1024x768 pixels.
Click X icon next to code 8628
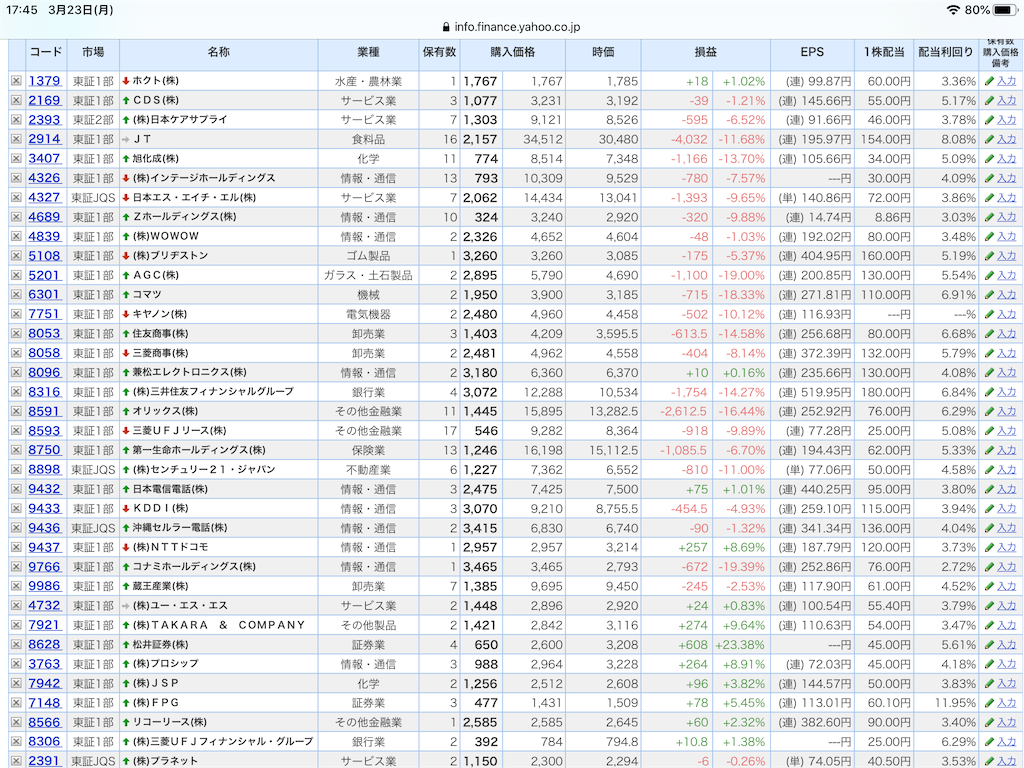tap(16, 645)
